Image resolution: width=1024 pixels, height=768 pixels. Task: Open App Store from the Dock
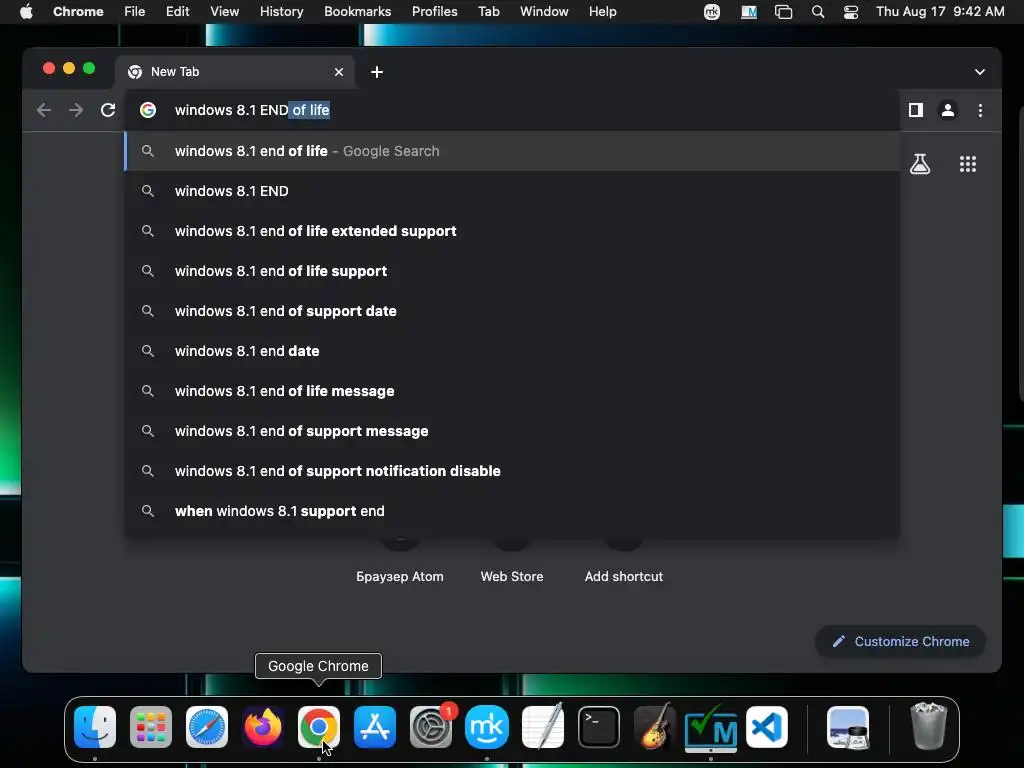(x=375, y=727)
